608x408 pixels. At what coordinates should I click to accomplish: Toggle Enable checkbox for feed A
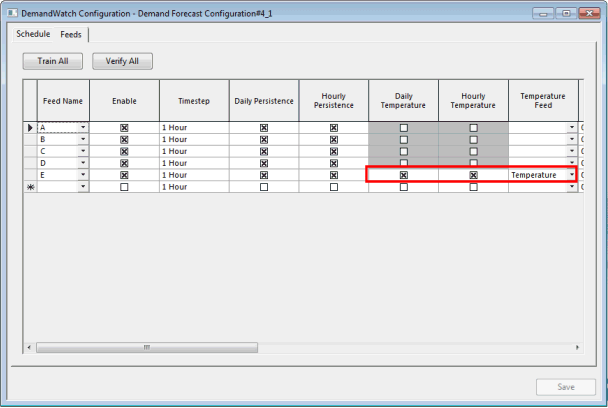click(x=124, y=128)
